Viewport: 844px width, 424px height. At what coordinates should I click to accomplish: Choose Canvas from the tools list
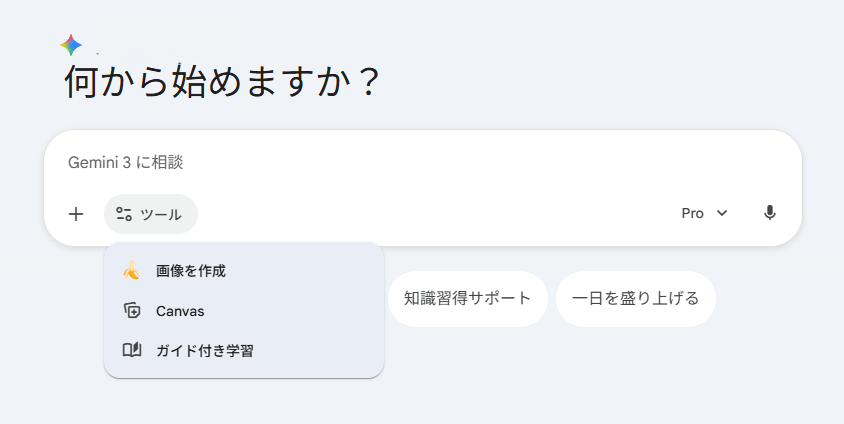[180, 311]
